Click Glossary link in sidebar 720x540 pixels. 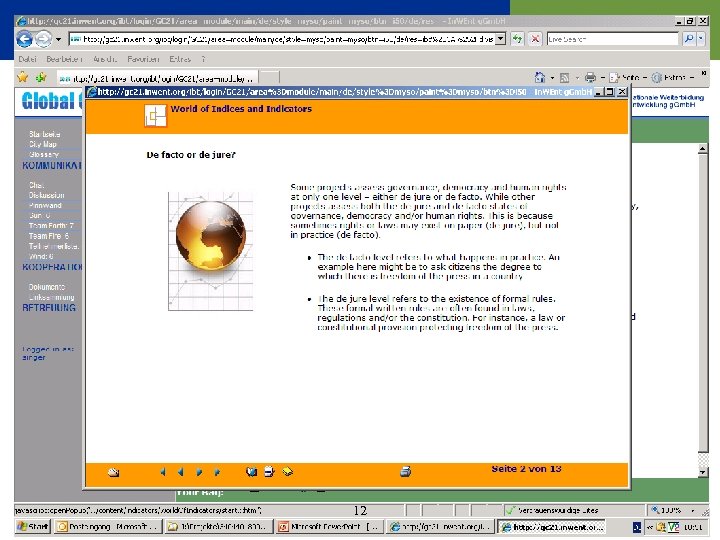[44, 154]
